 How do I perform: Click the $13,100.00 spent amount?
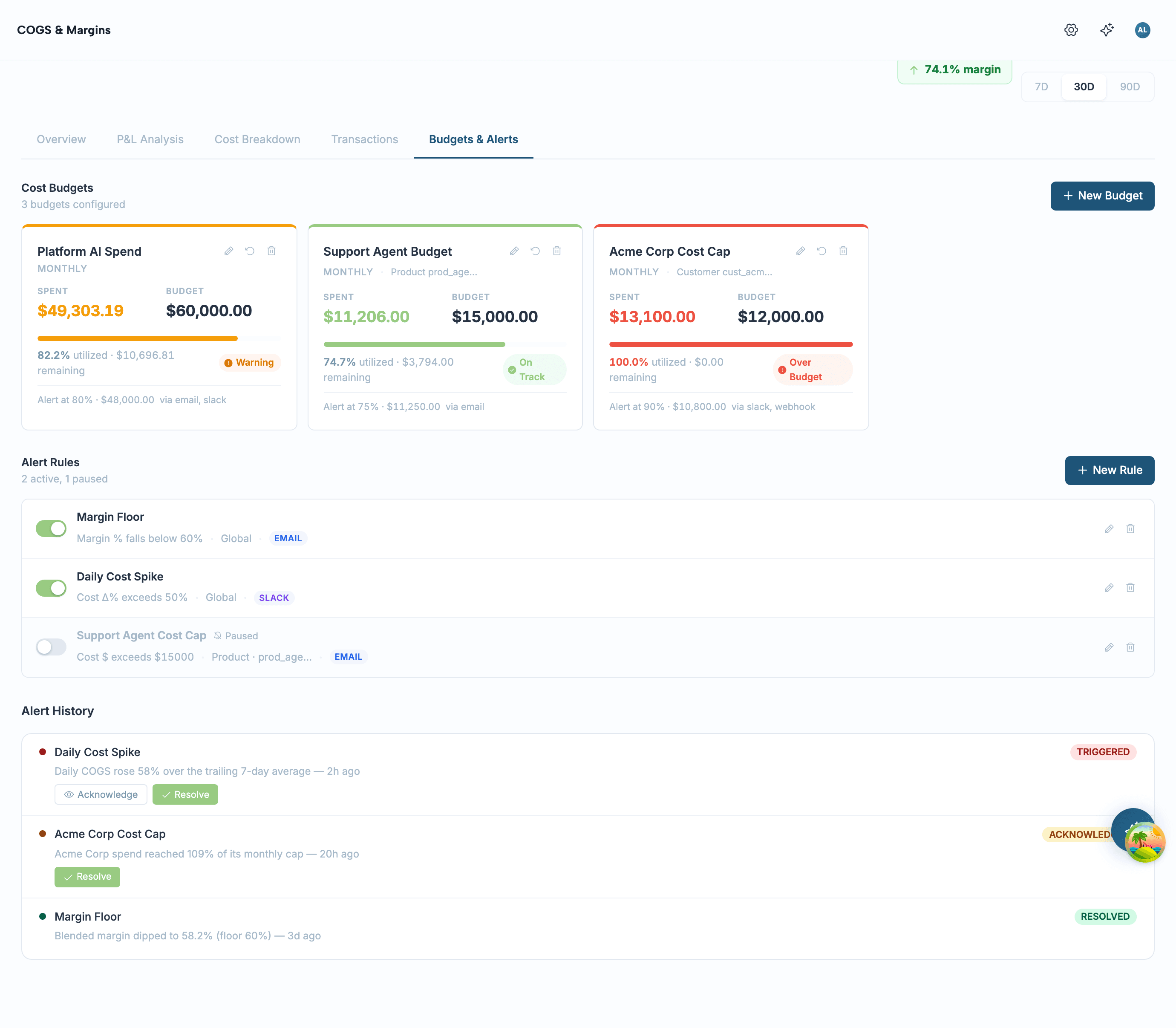tap(652, 317)
